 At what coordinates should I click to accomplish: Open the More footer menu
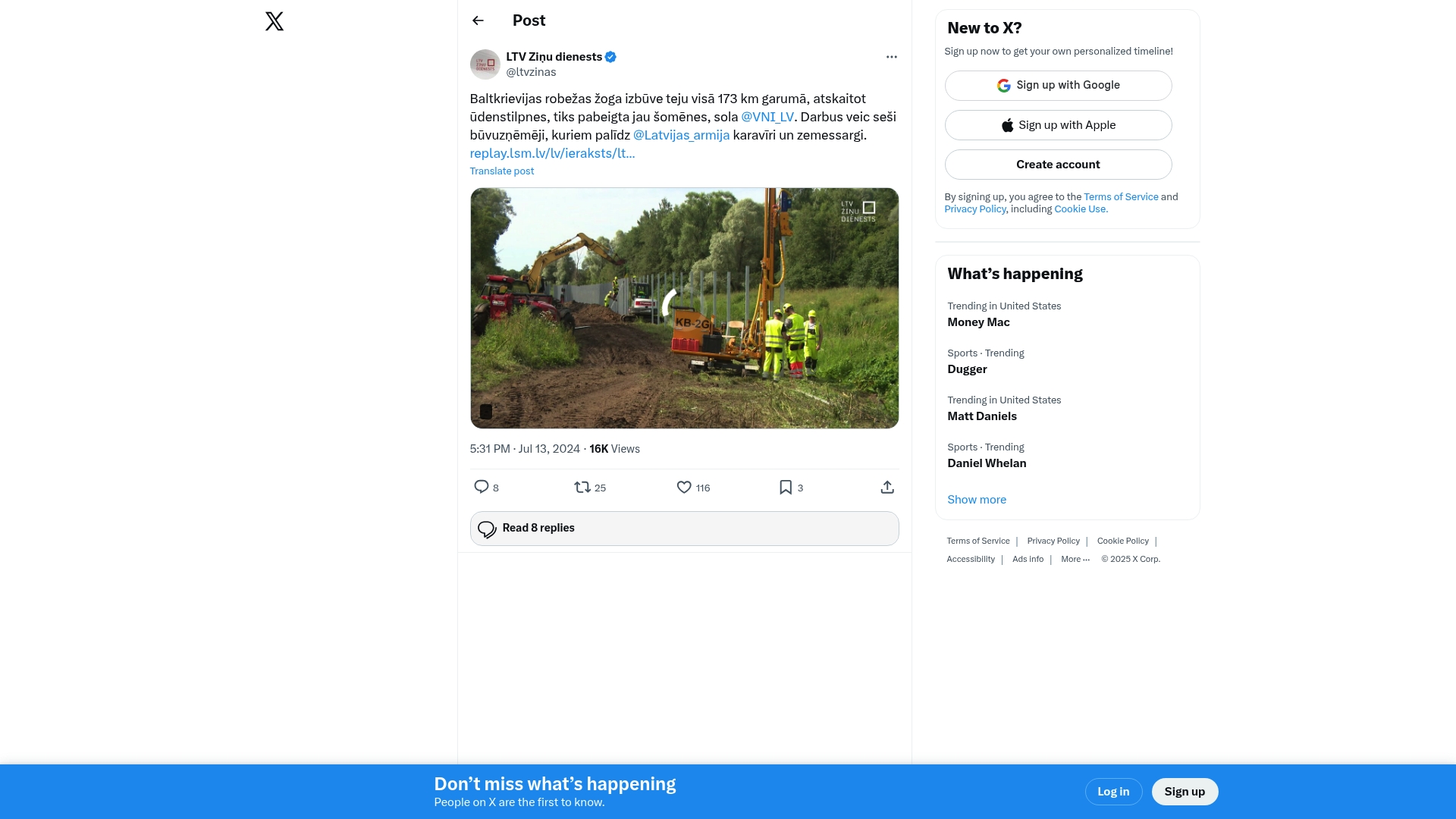click(x=1075, y=559)
